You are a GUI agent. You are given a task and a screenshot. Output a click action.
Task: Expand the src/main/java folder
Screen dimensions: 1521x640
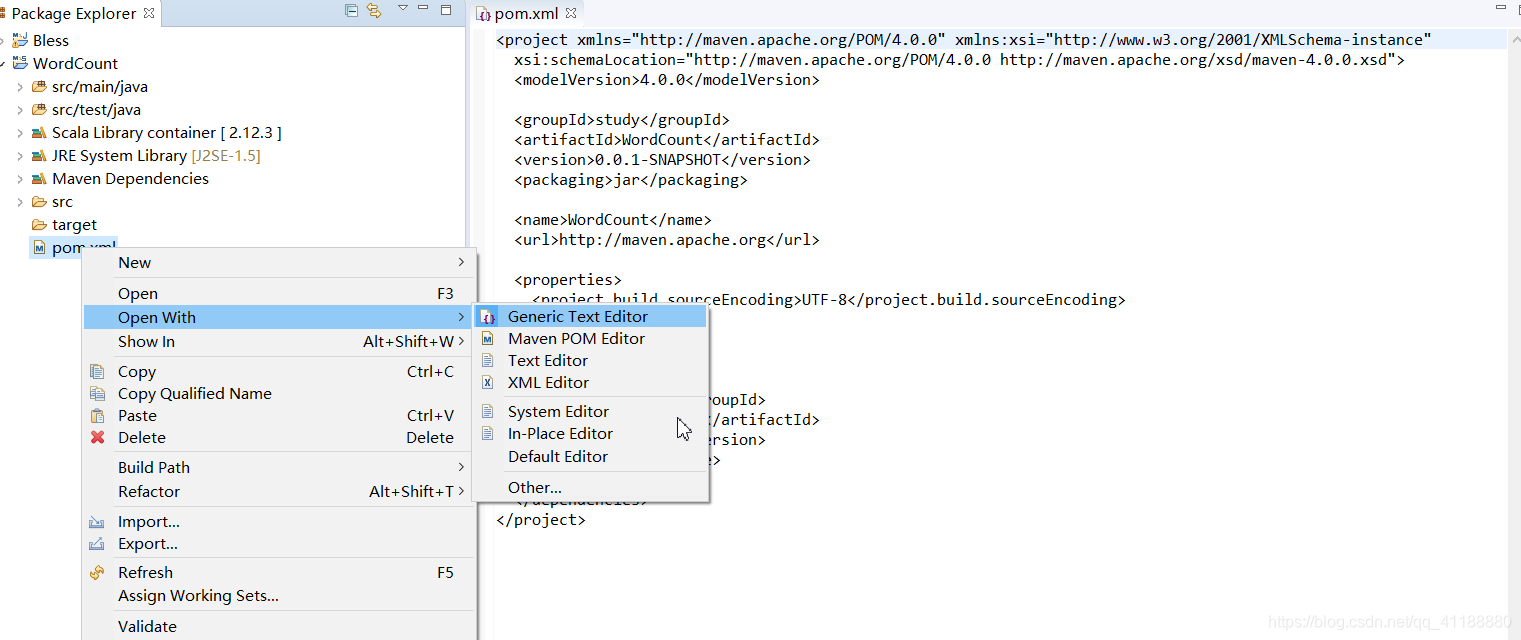pos(20,87)
